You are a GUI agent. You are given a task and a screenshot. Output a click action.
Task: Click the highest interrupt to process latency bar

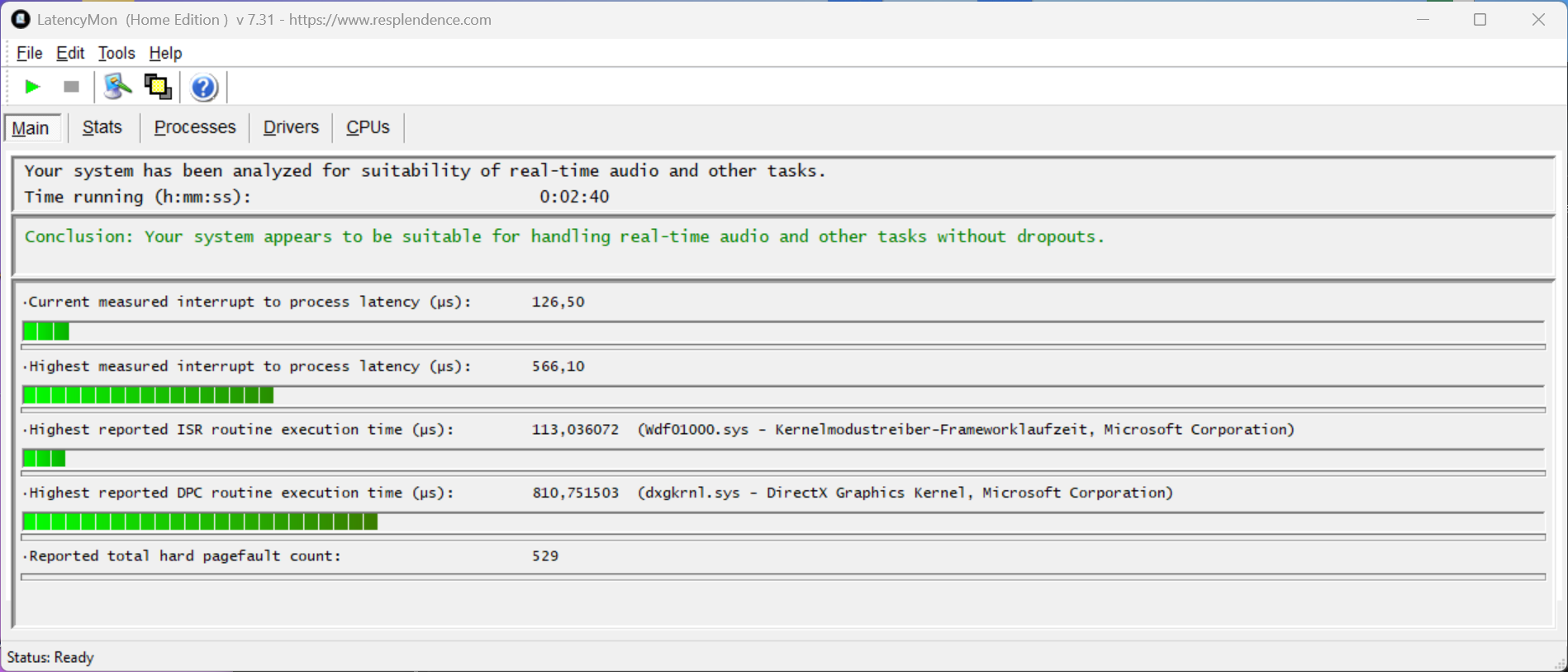148,395
